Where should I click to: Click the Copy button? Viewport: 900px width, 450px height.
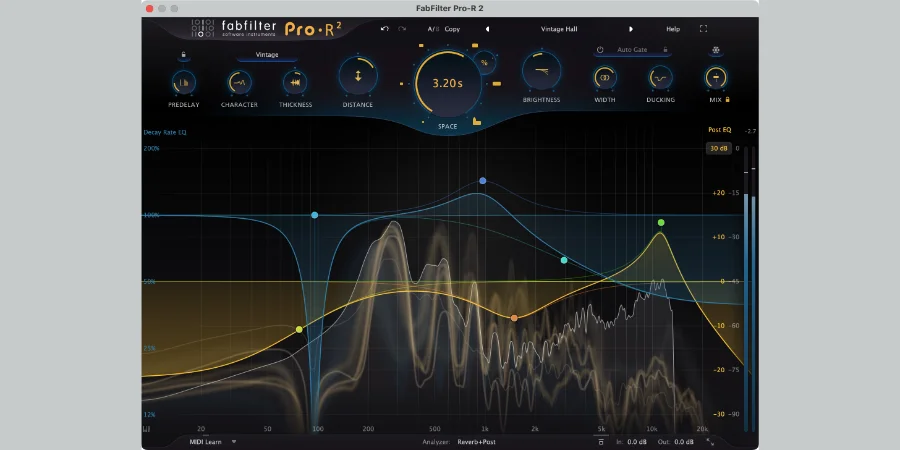point(452,29)
